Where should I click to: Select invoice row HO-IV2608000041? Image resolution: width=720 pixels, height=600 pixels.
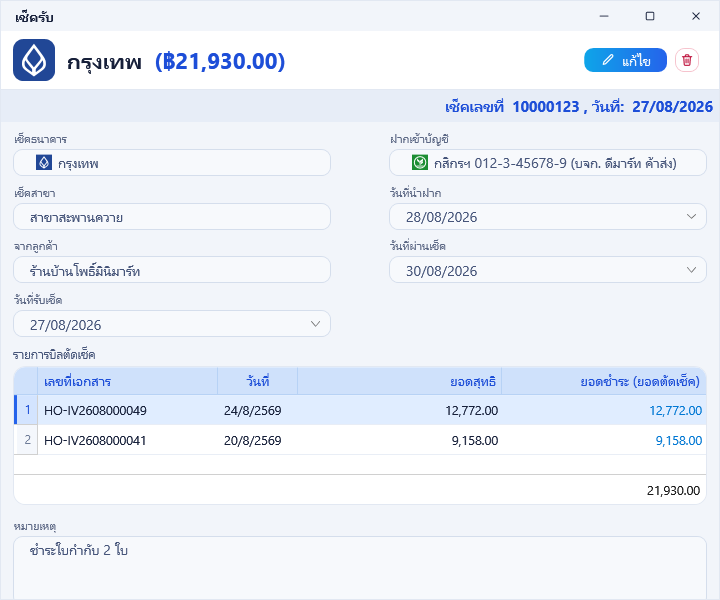(x=360, y=440)
